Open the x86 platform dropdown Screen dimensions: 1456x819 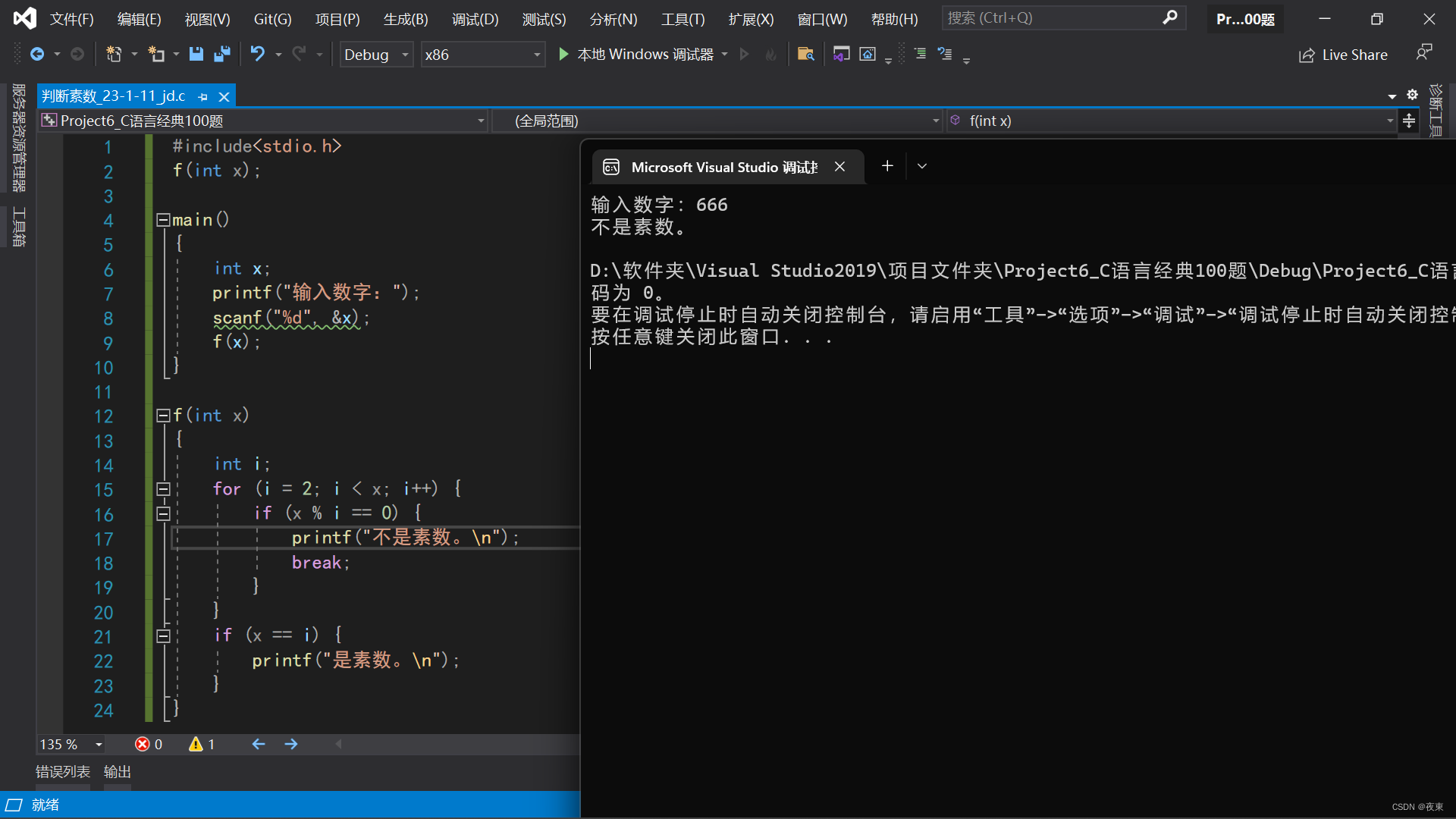tap(482, 55)
